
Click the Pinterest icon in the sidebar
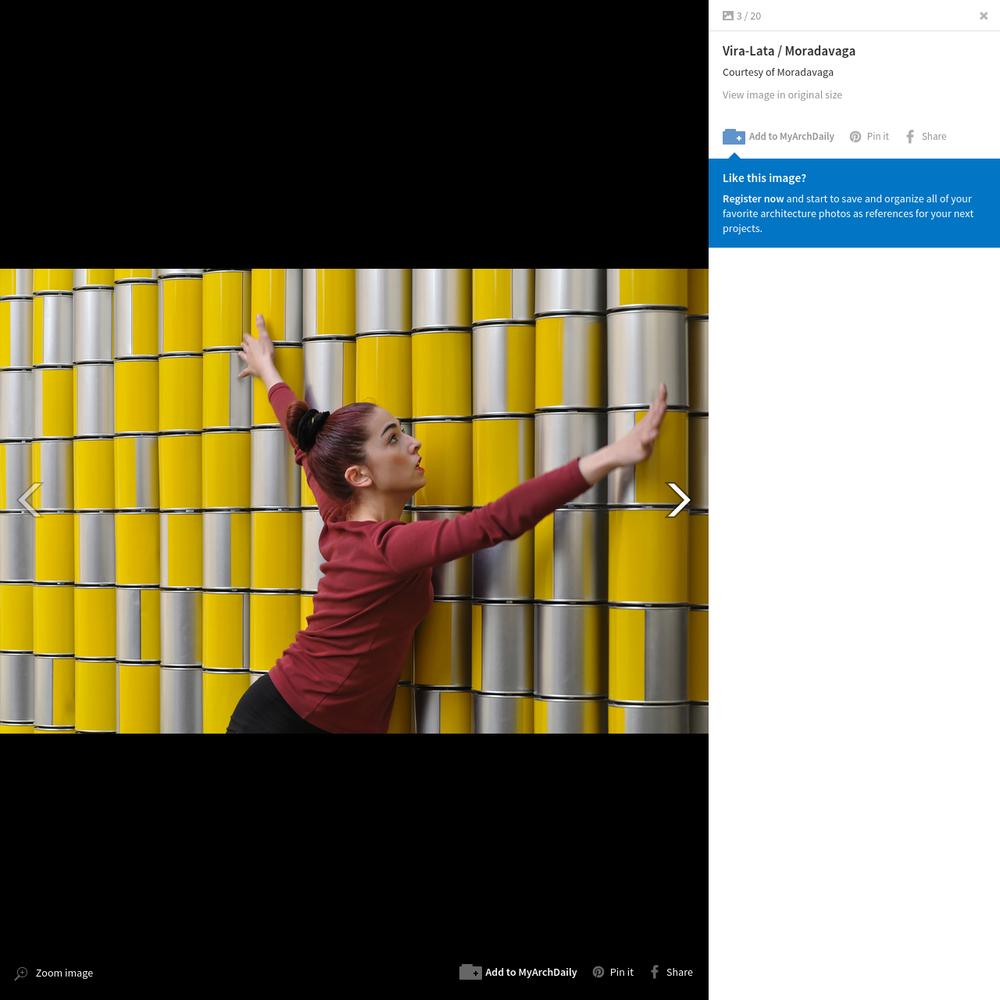855,136
